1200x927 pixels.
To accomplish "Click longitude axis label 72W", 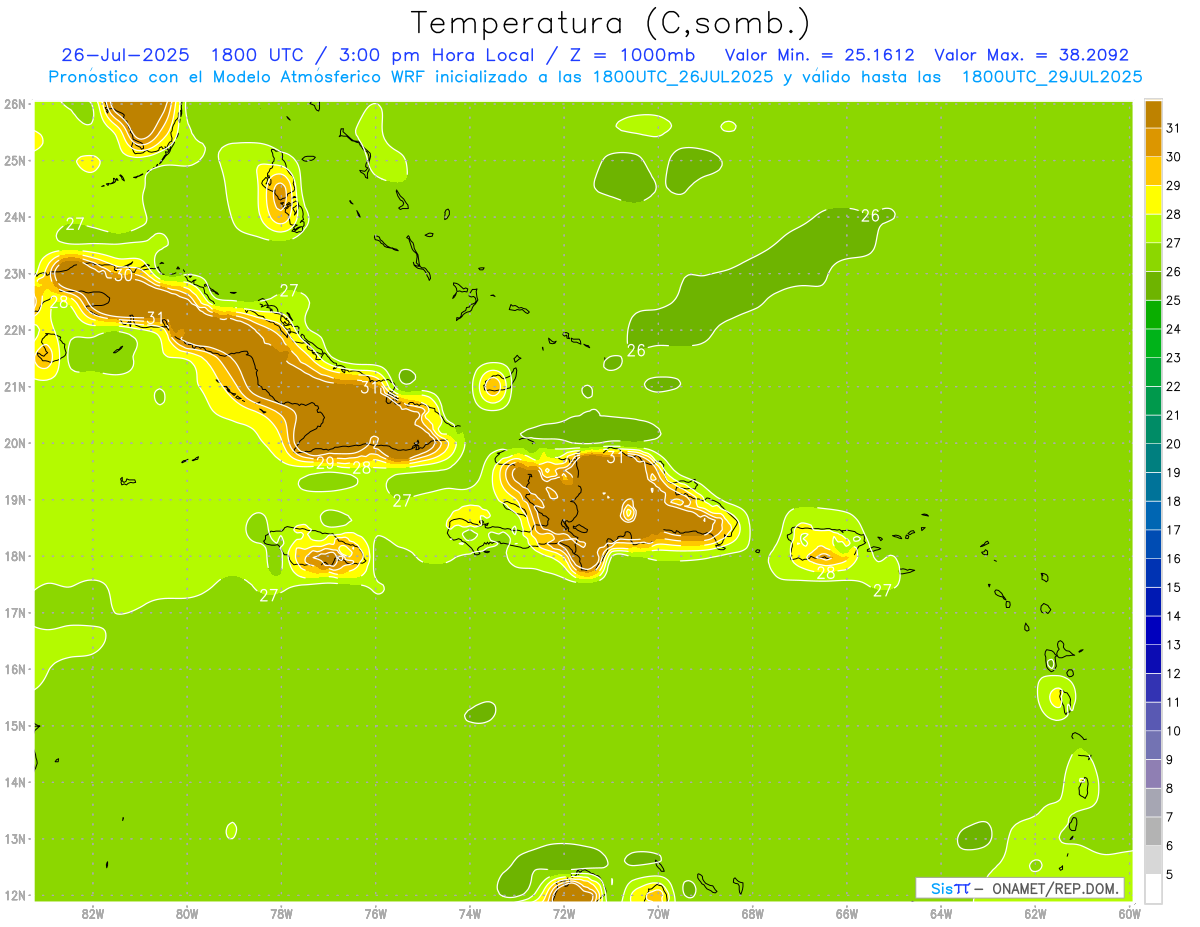I will coord(564,912).
